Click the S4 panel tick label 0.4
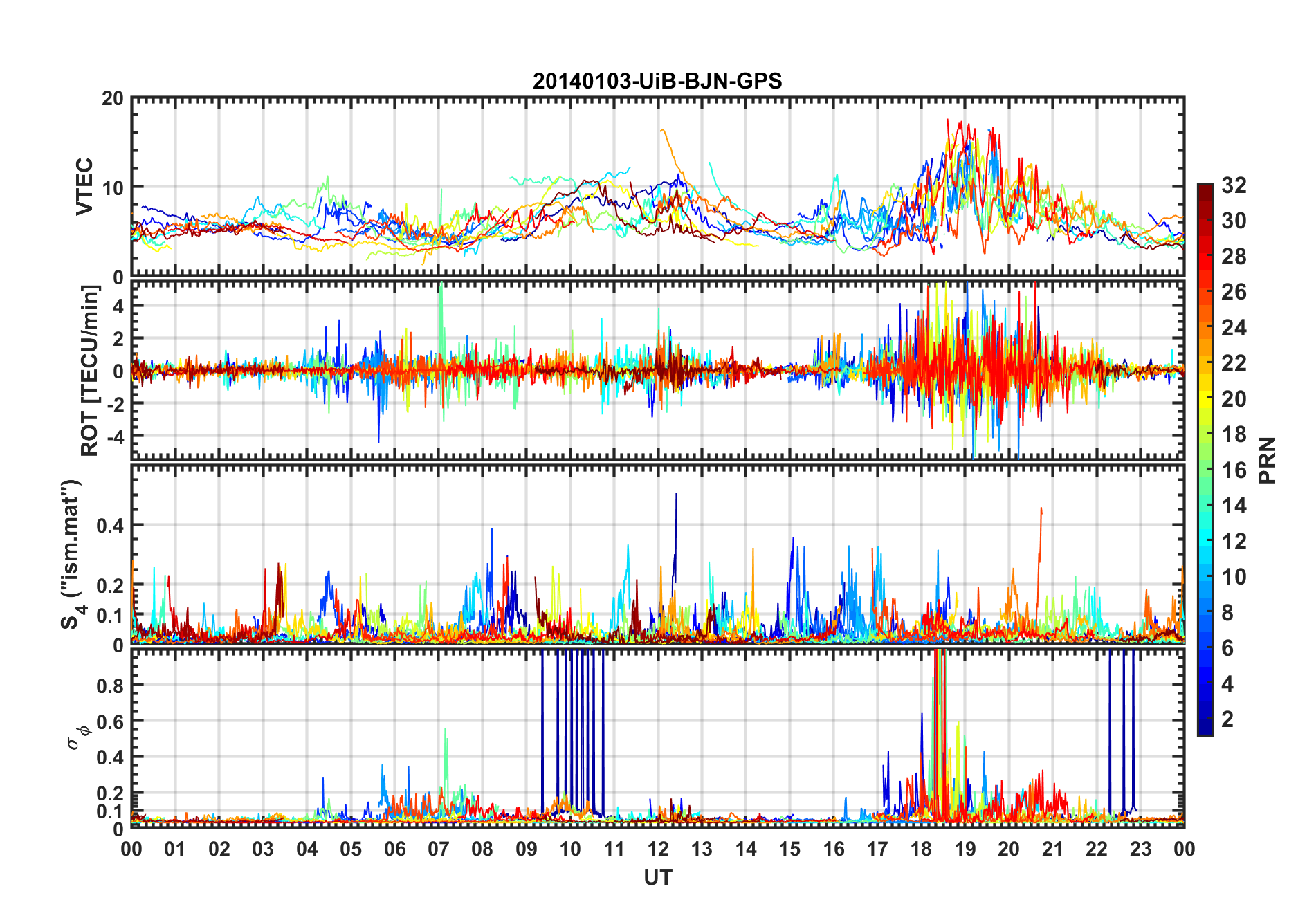The image size is (1316, 920). point(110,526)
